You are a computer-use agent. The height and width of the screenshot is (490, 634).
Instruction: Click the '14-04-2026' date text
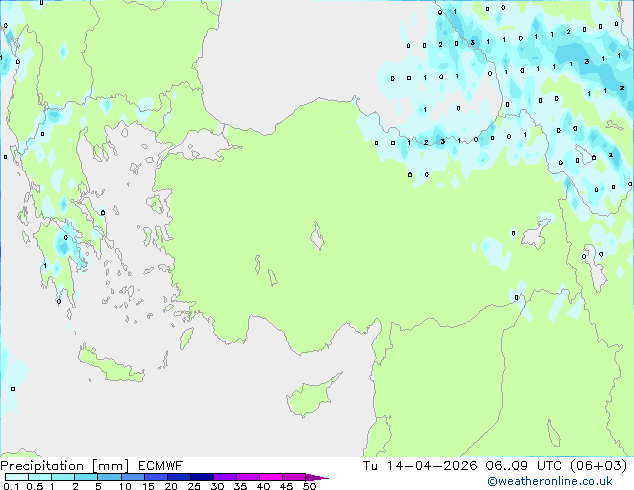432,466
